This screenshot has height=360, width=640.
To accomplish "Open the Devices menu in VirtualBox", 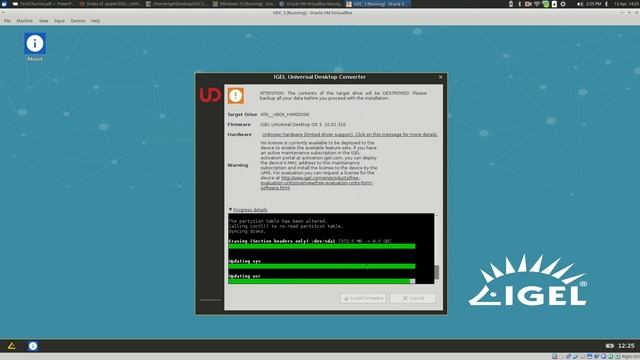I will (x=78, y=21).
